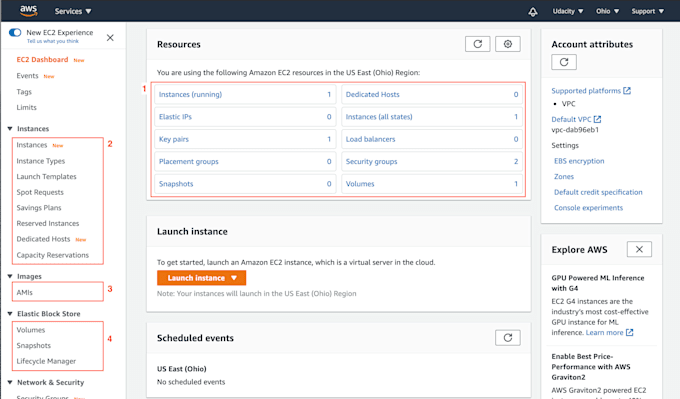Open the Services dropdown menu

point(73,11)
